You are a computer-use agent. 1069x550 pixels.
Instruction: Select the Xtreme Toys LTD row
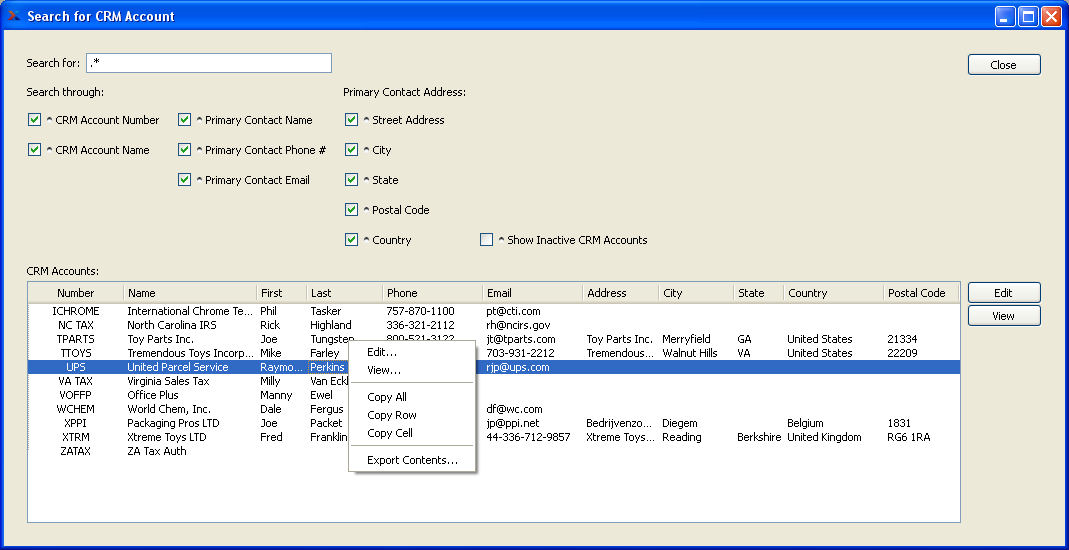click(x=166, y=437)
